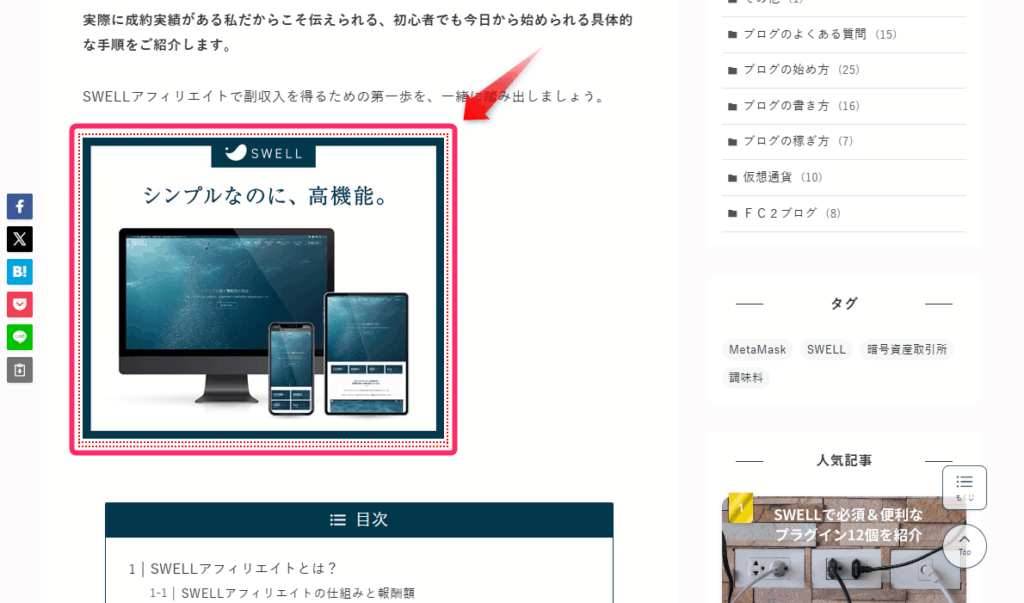Share the article on Facebook

click(20, 206)
